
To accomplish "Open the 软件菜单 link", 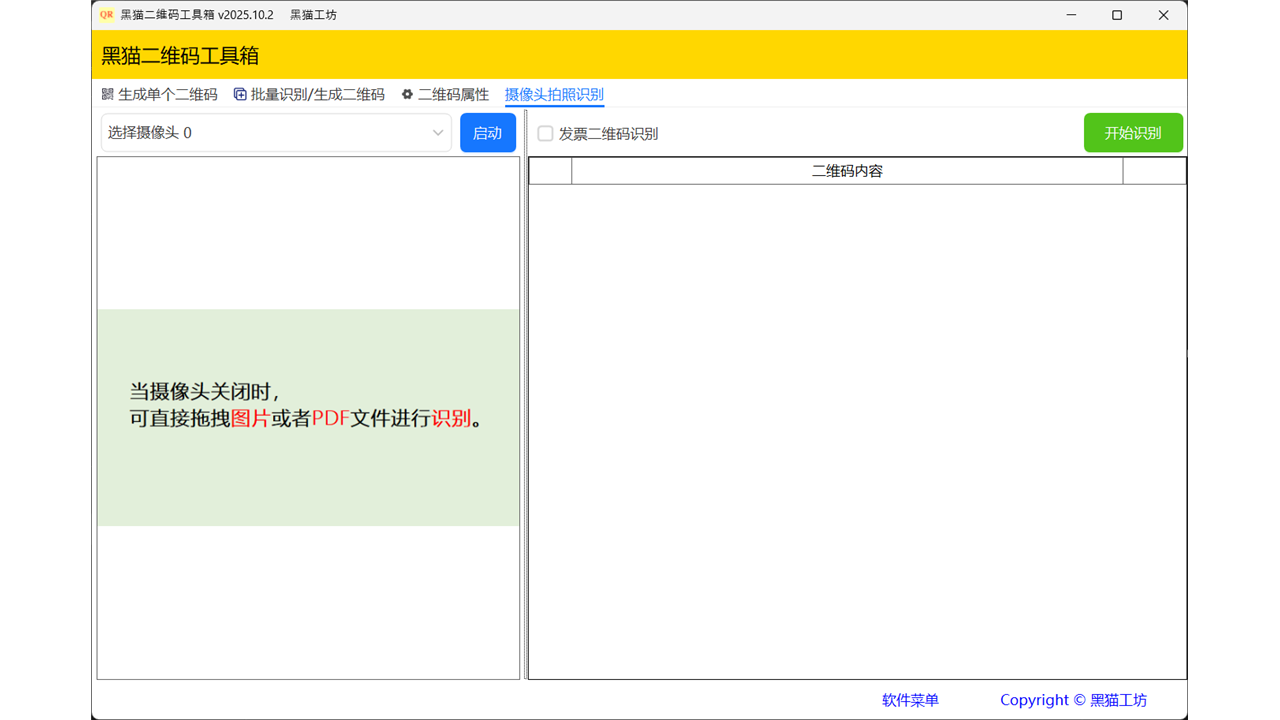I will (x=910, y=700).
